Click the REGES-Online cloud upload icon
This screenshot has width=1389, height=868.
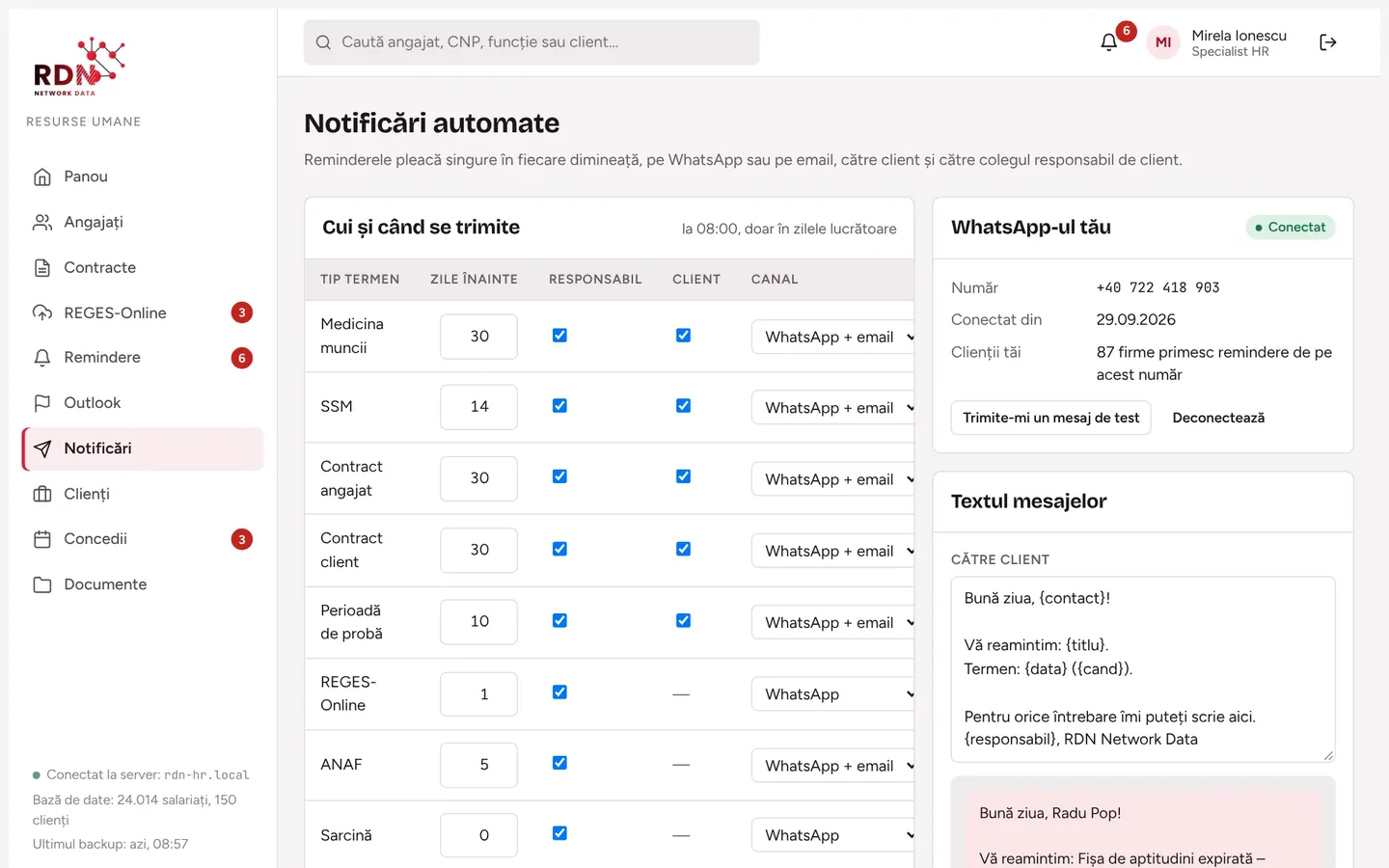[42, 312]
